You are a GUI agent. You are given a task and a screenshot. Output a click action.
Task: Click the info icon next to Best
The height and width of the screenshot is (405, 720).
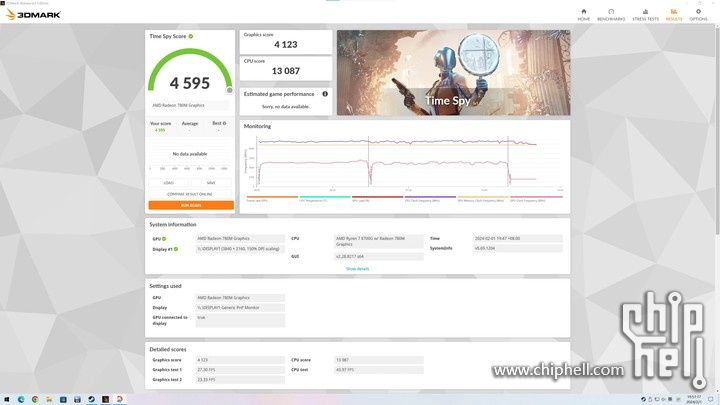pyautogui.click(x=224, y=123)
